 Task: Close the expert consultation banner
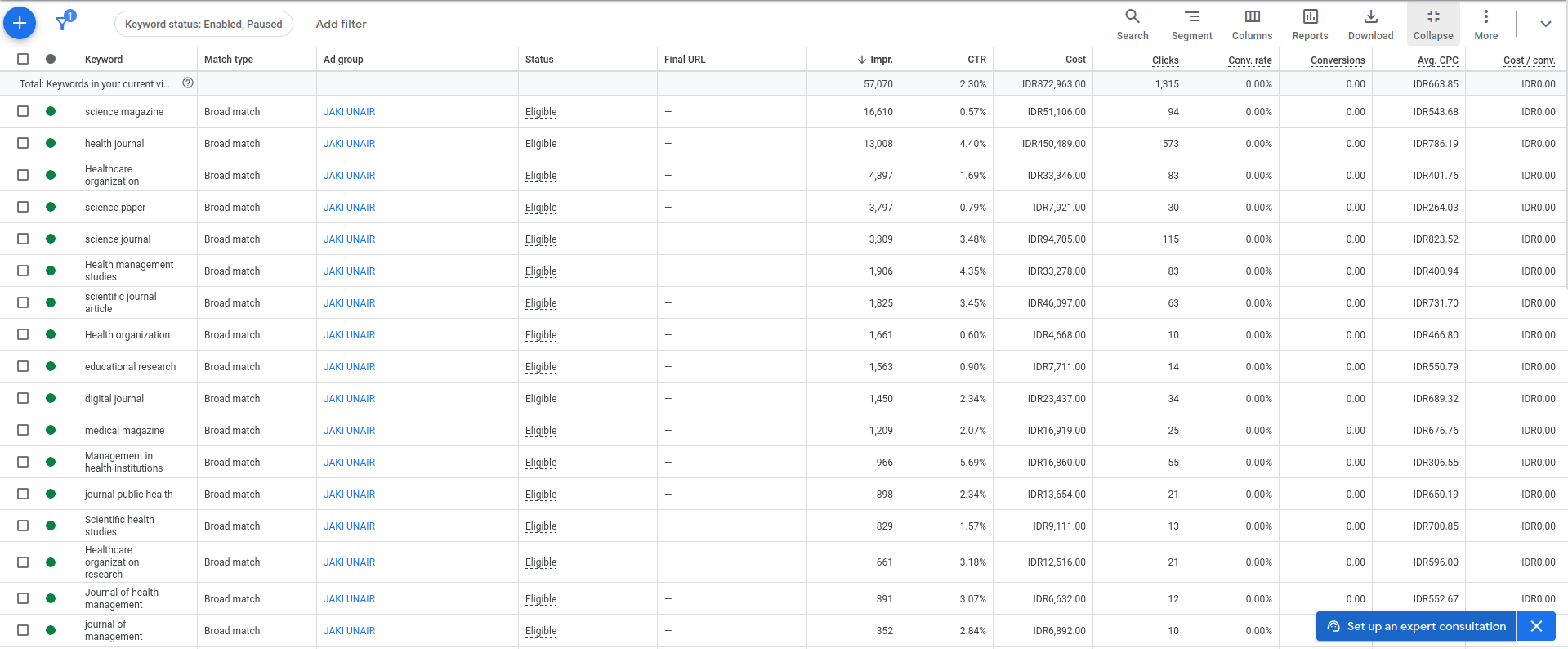(1536, 626)
